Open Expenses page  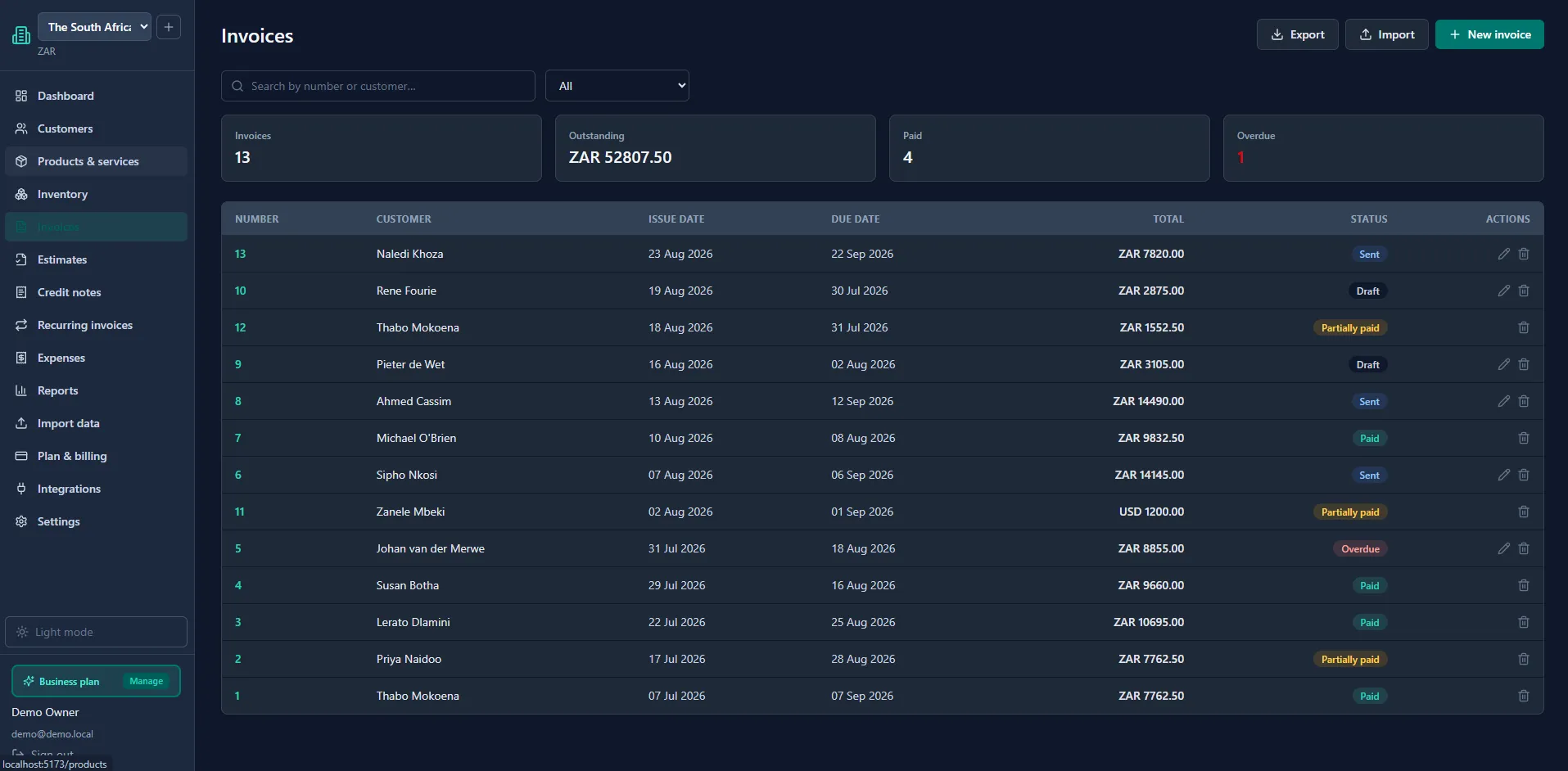[96, 358]
